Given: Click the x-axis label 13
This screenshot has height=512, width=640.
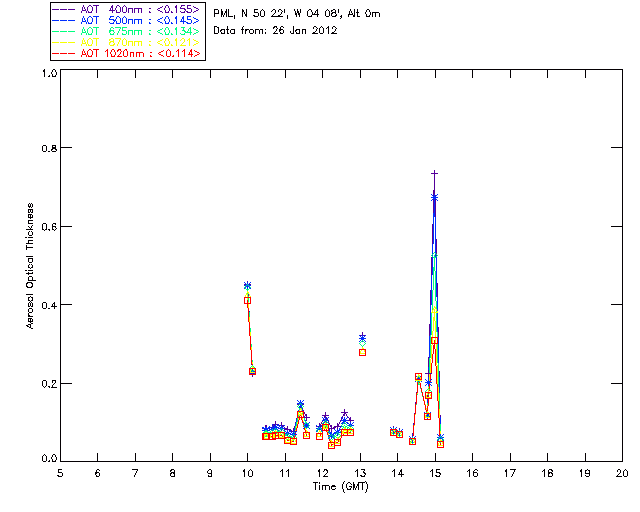Looking at the screenshot, I should pos(360,474).
